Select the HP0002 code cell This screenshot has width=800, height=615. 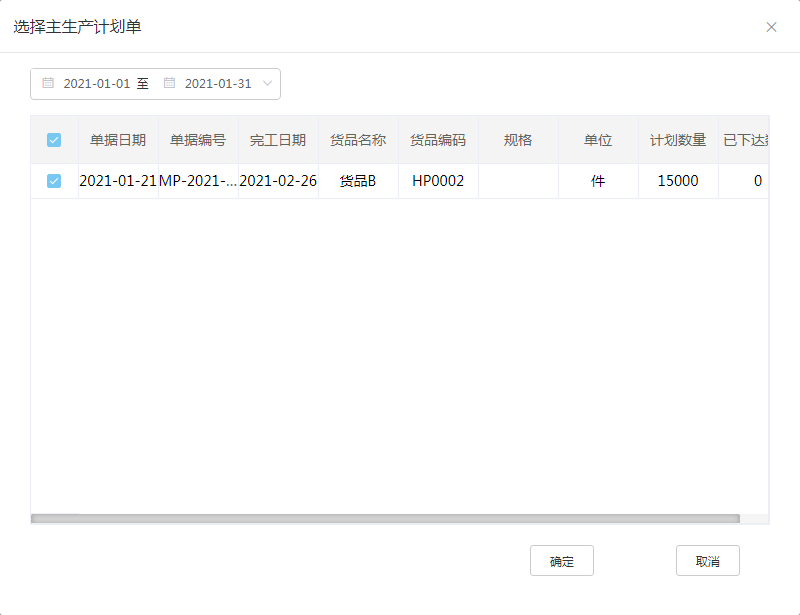[438, 181]
